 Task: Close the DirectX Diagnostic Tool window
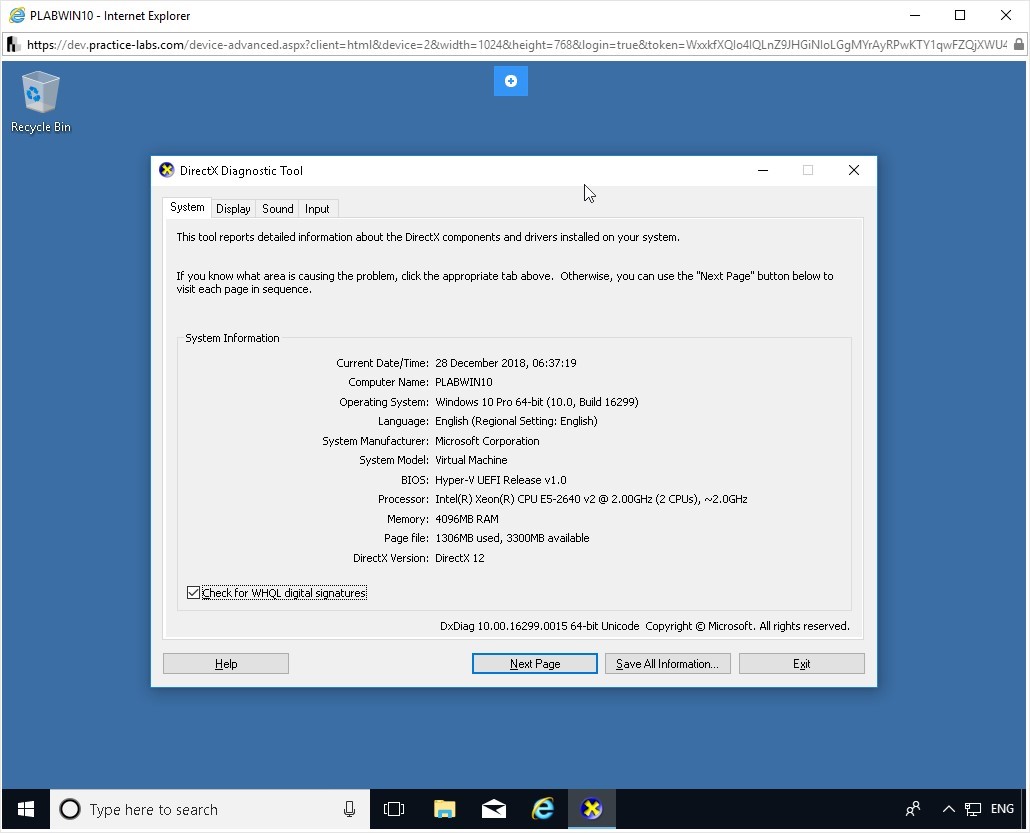point(854,170)
